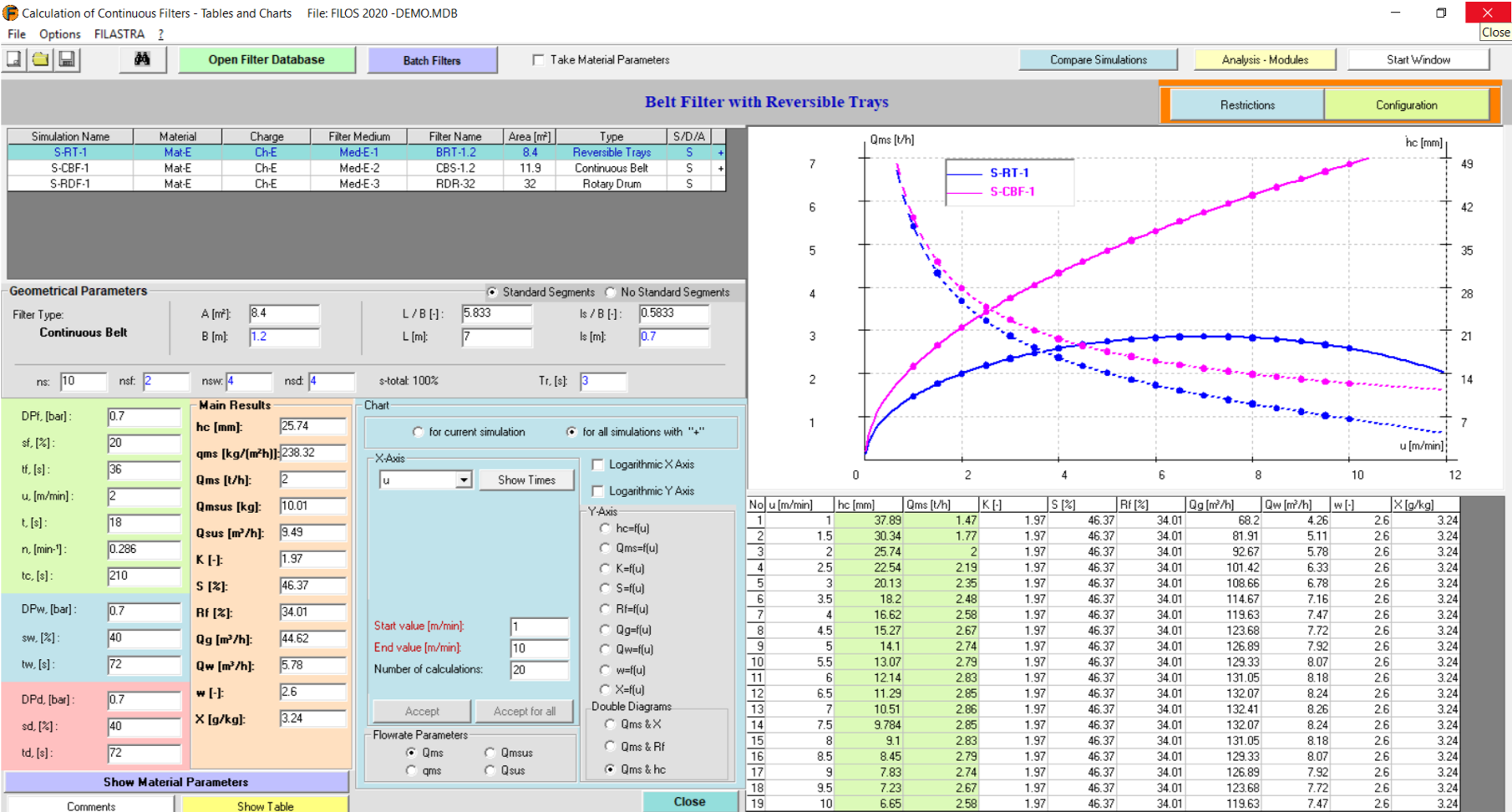Viewport: 1512px width, 812px height.
Task: Switch to the Configuration tab
Action: (x=1407, y=104)
